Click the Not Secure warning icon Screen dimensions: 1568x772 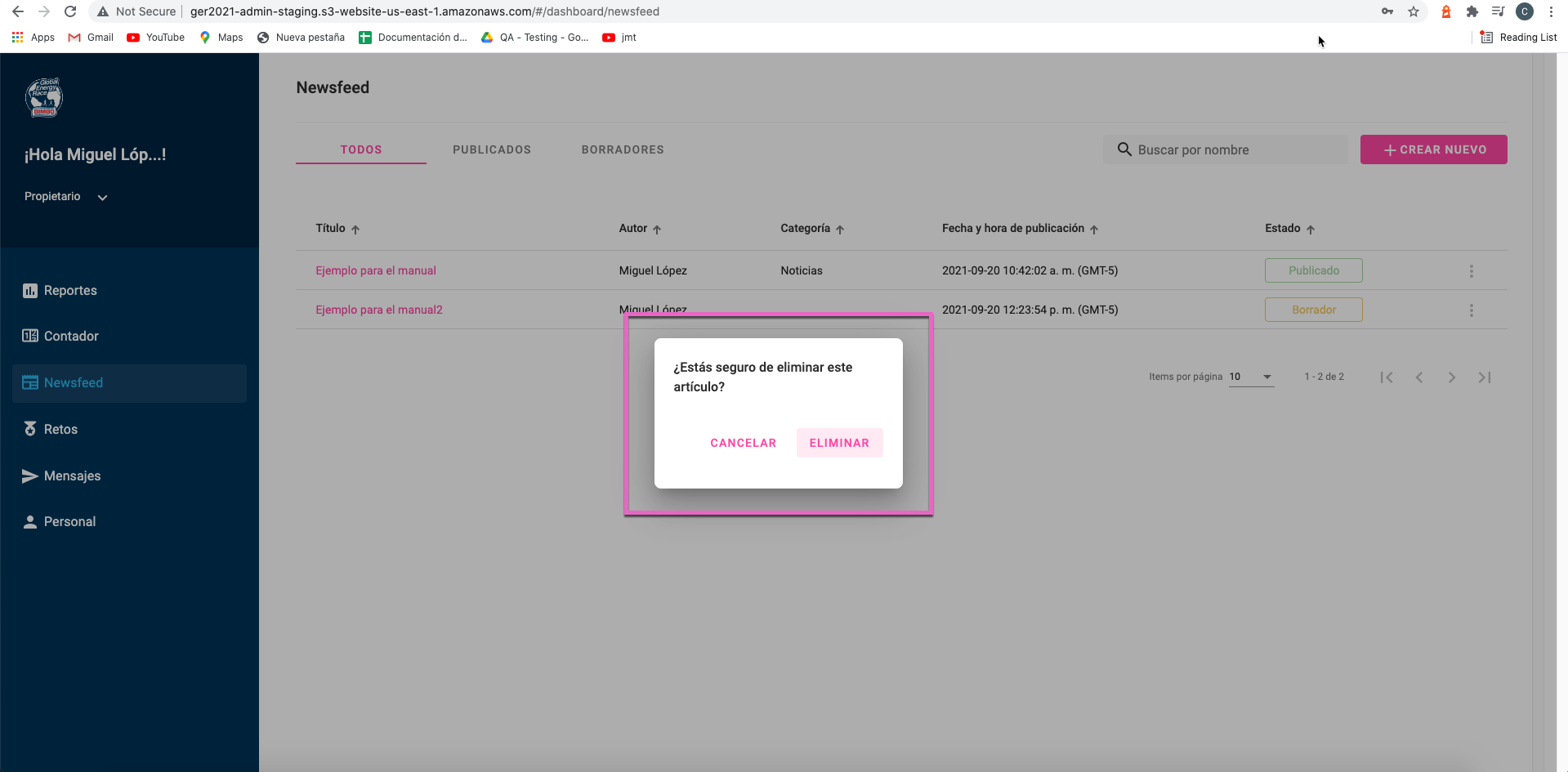point(103,11)
